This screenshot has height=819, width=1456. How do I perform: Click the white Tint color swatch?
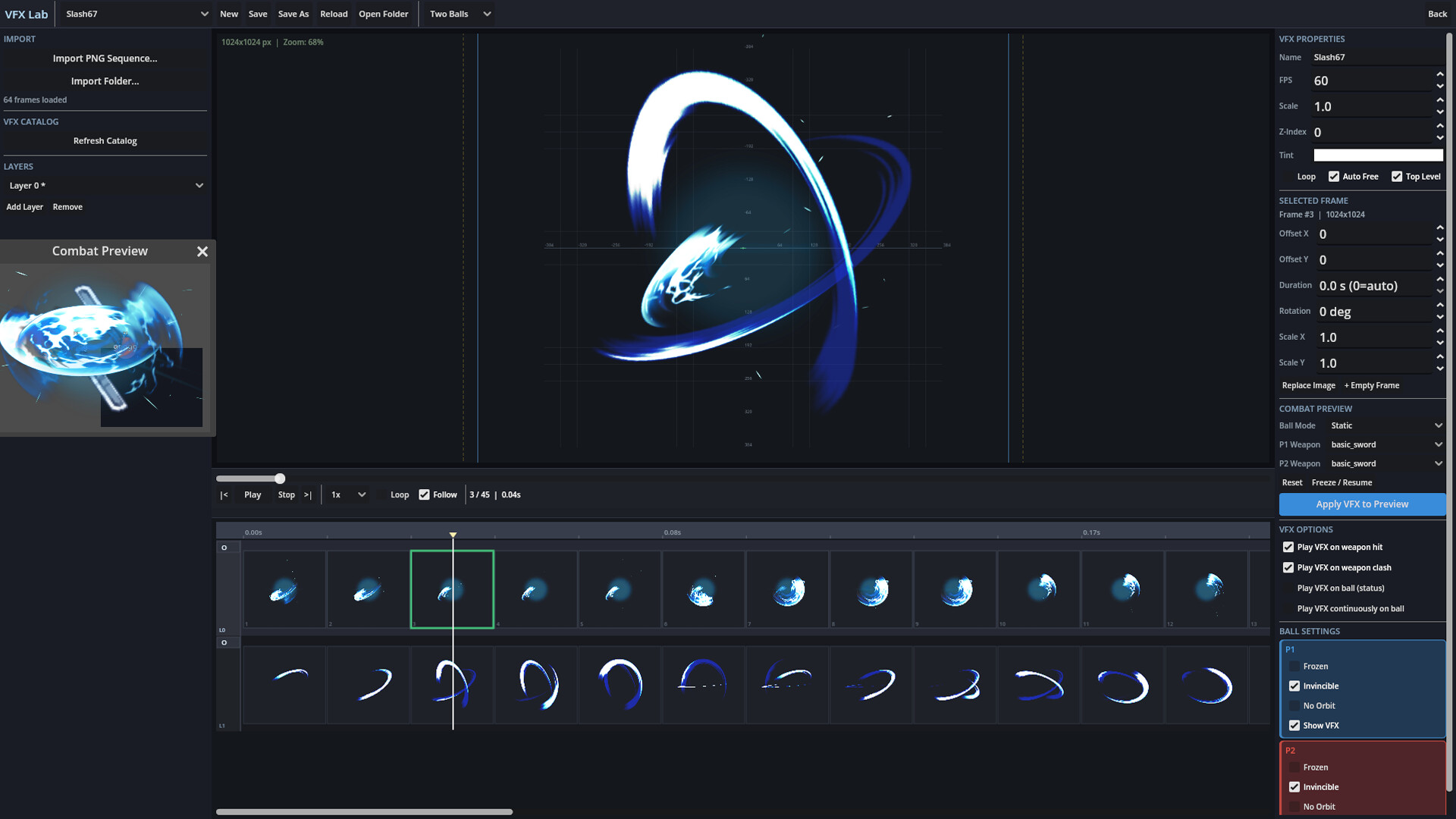[x=1377, y=155]
